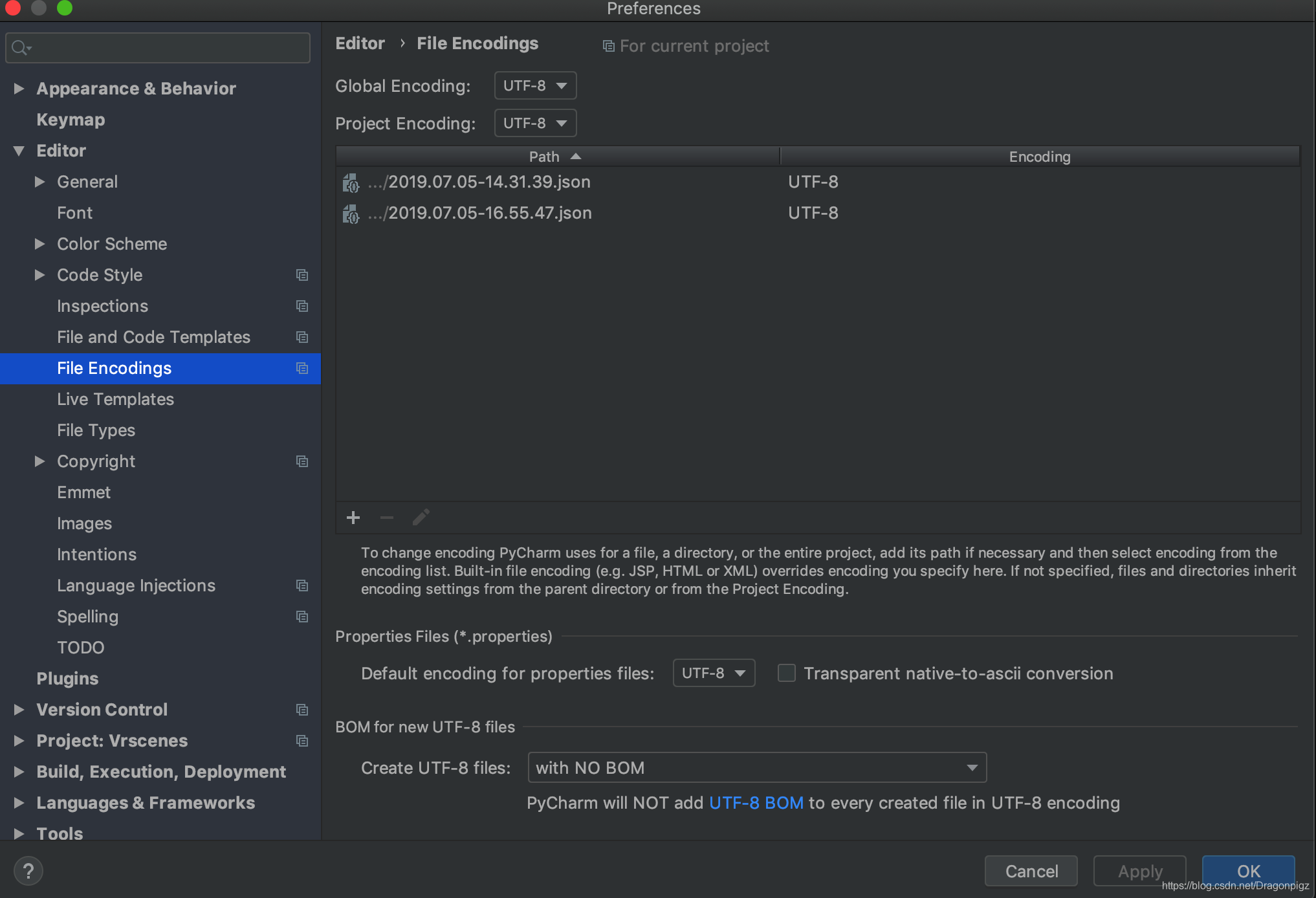Click the For current project icon
The height and width of the screenshot is (898, 1316).
click(x=608, y=46)
